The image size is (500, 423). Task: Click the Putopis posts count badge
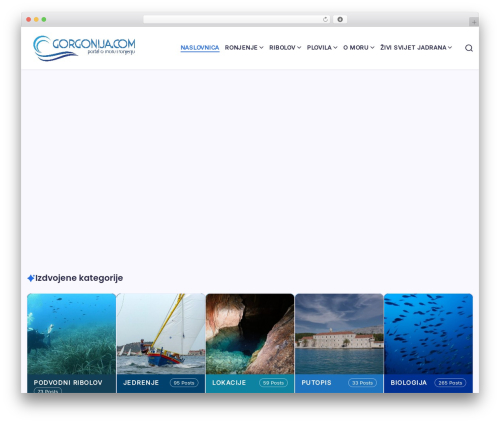(362, 383)
